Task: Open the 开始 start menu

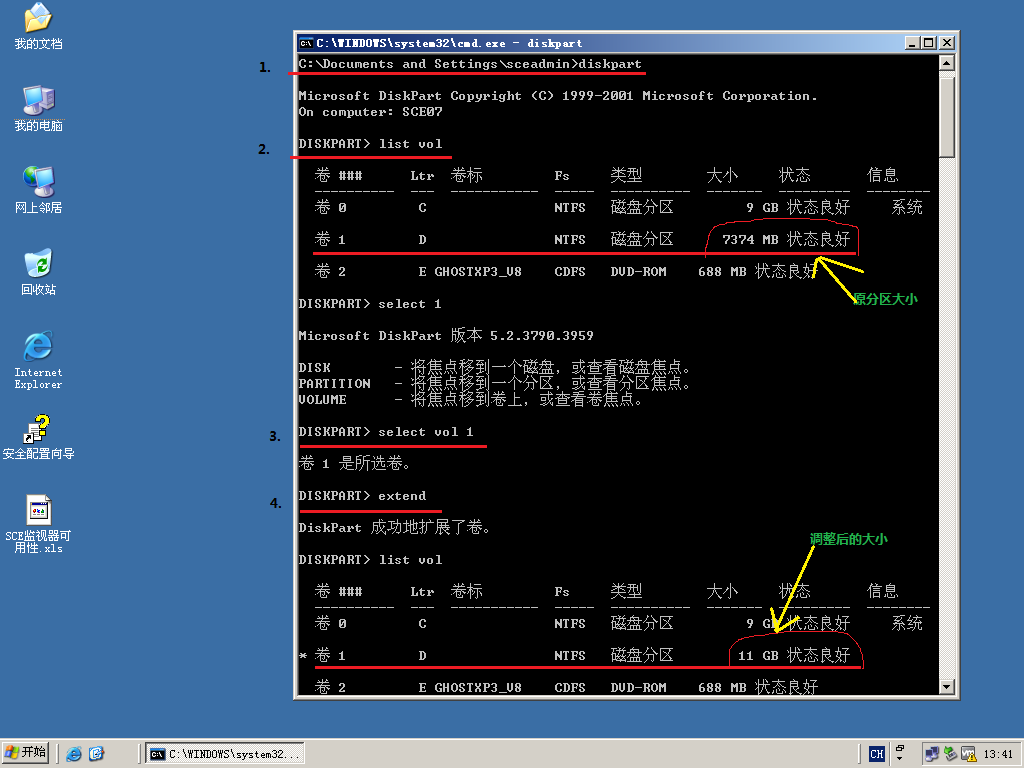Action: (x=27, y=753)
